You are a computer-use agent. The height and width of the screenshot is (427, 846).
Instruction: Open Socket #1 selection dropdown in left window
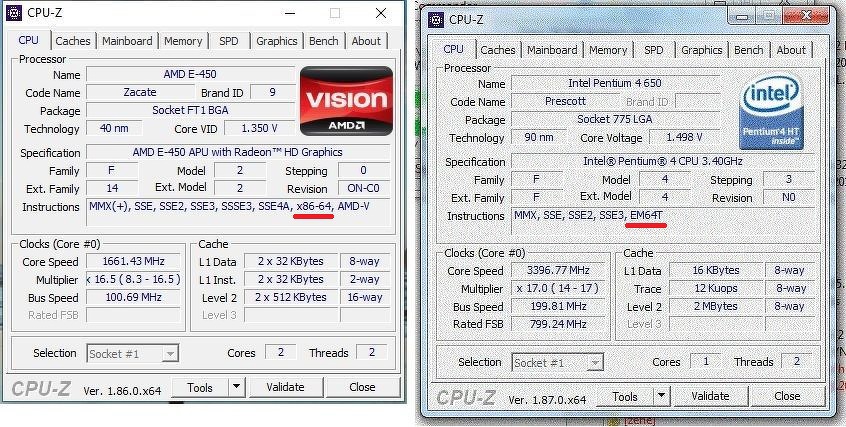(132, 354)
